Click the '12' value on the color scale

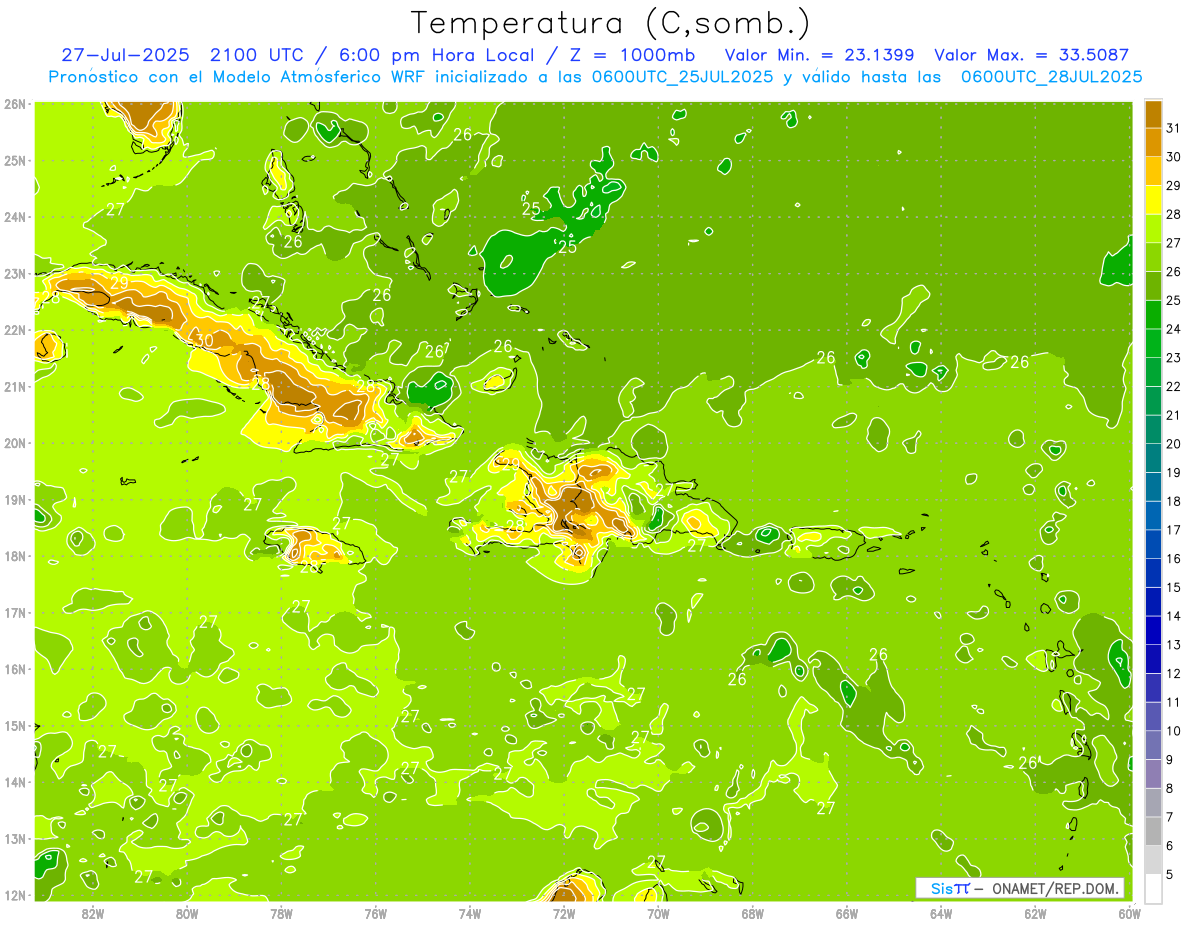(x=1173, y=674)
